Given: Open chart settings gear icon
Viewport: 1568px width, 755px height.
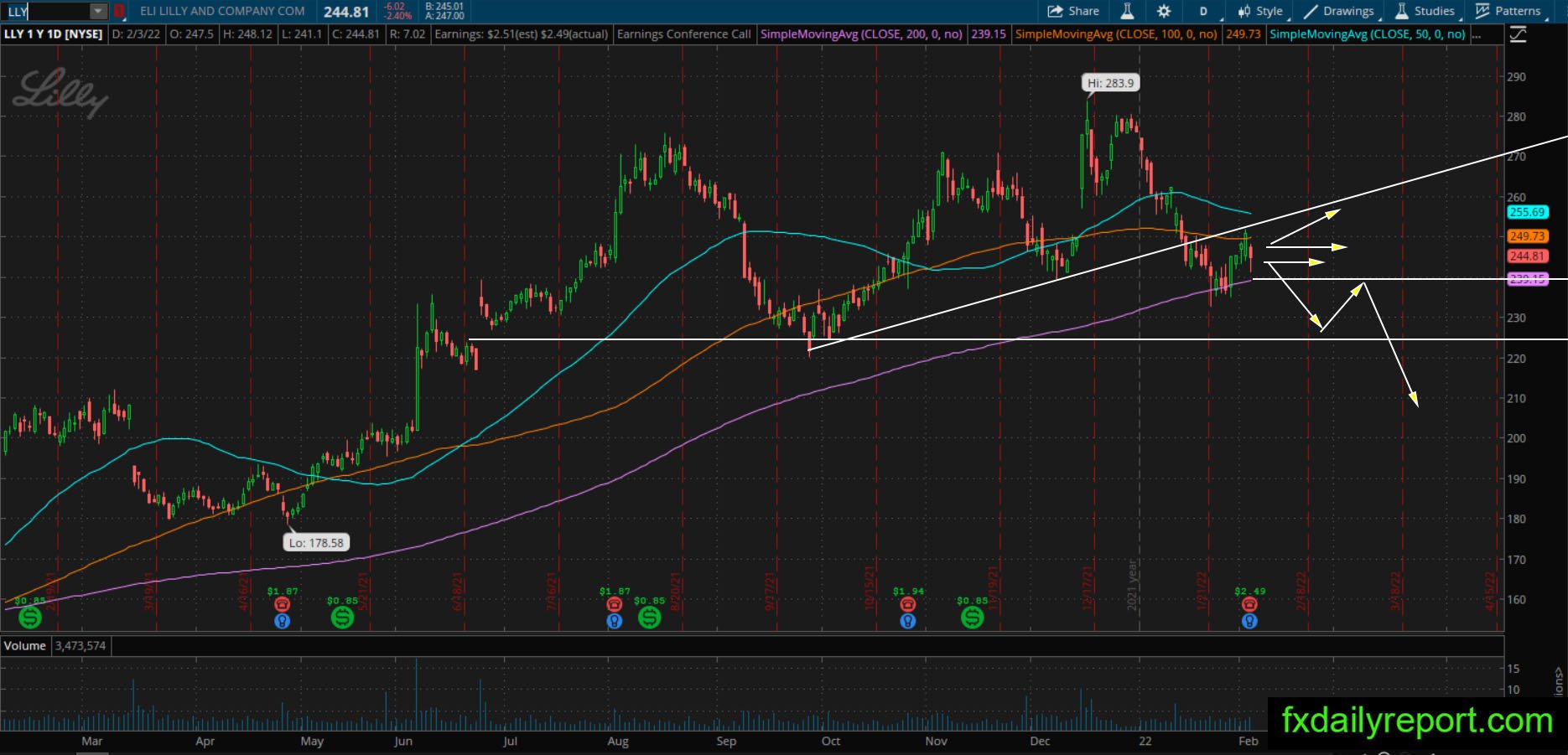Looking at the screenshot, I should [x=1164, y=11].
